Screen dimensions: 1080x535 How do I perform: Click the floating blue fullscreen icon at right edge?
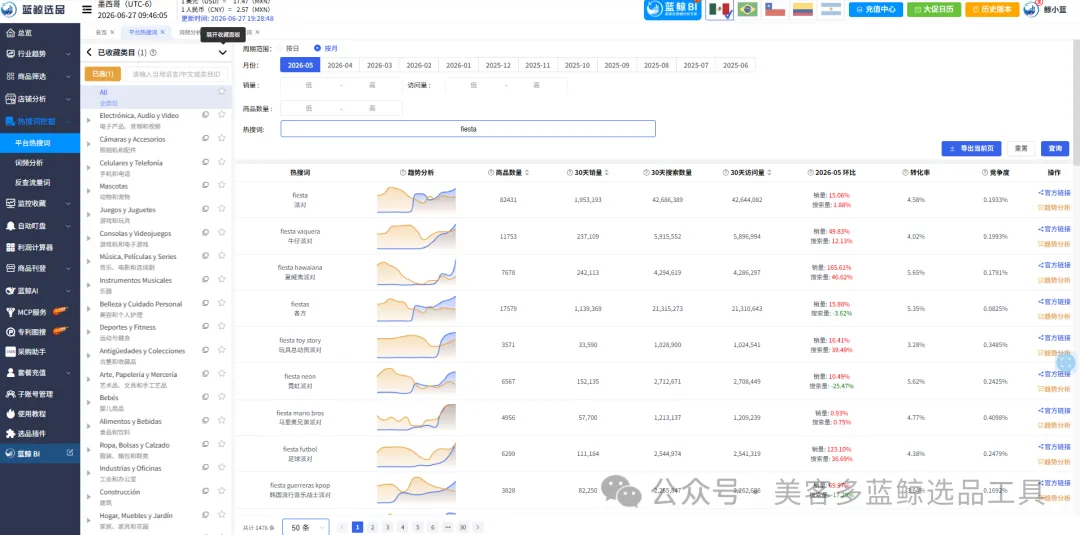tap(1065, 362)
